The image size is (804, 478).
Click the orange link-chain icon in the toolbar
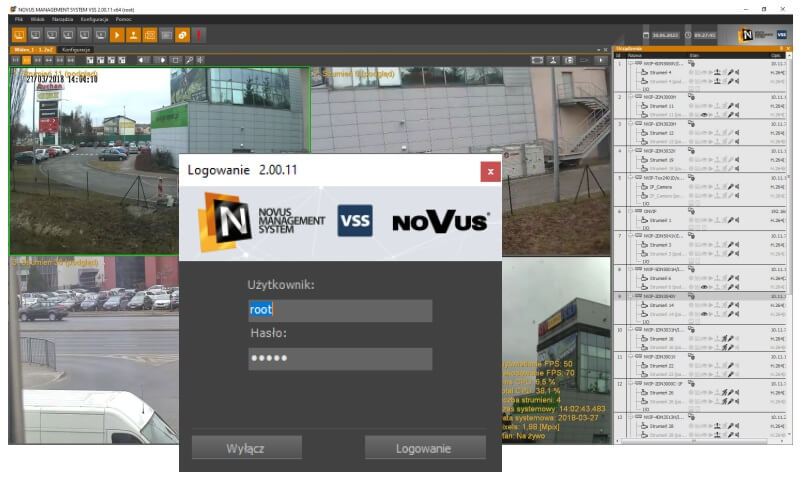[x=182, y=35]
